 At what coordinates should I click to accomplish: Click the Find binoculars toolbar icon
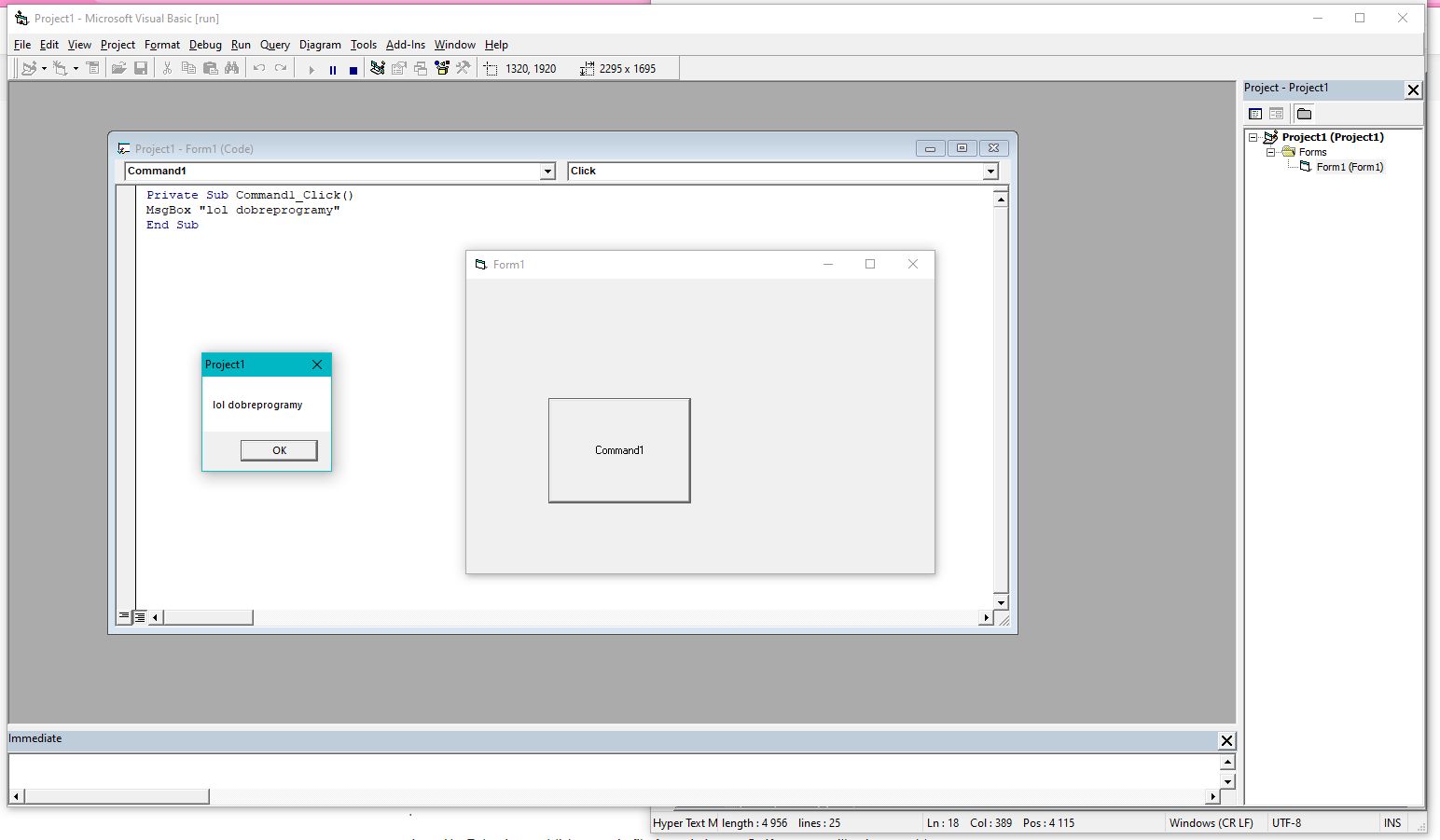[x=233, y=67]
